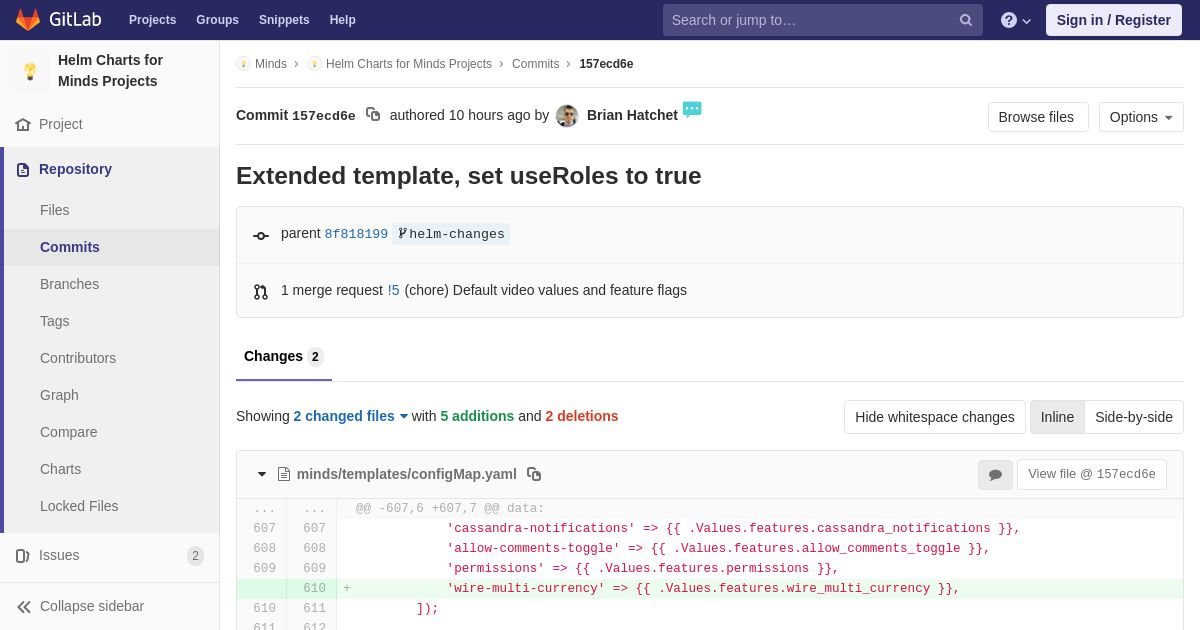Expand the 2 changed files dropdown
The width and height of the screenshot is (1200, 630).
(350, 416)
